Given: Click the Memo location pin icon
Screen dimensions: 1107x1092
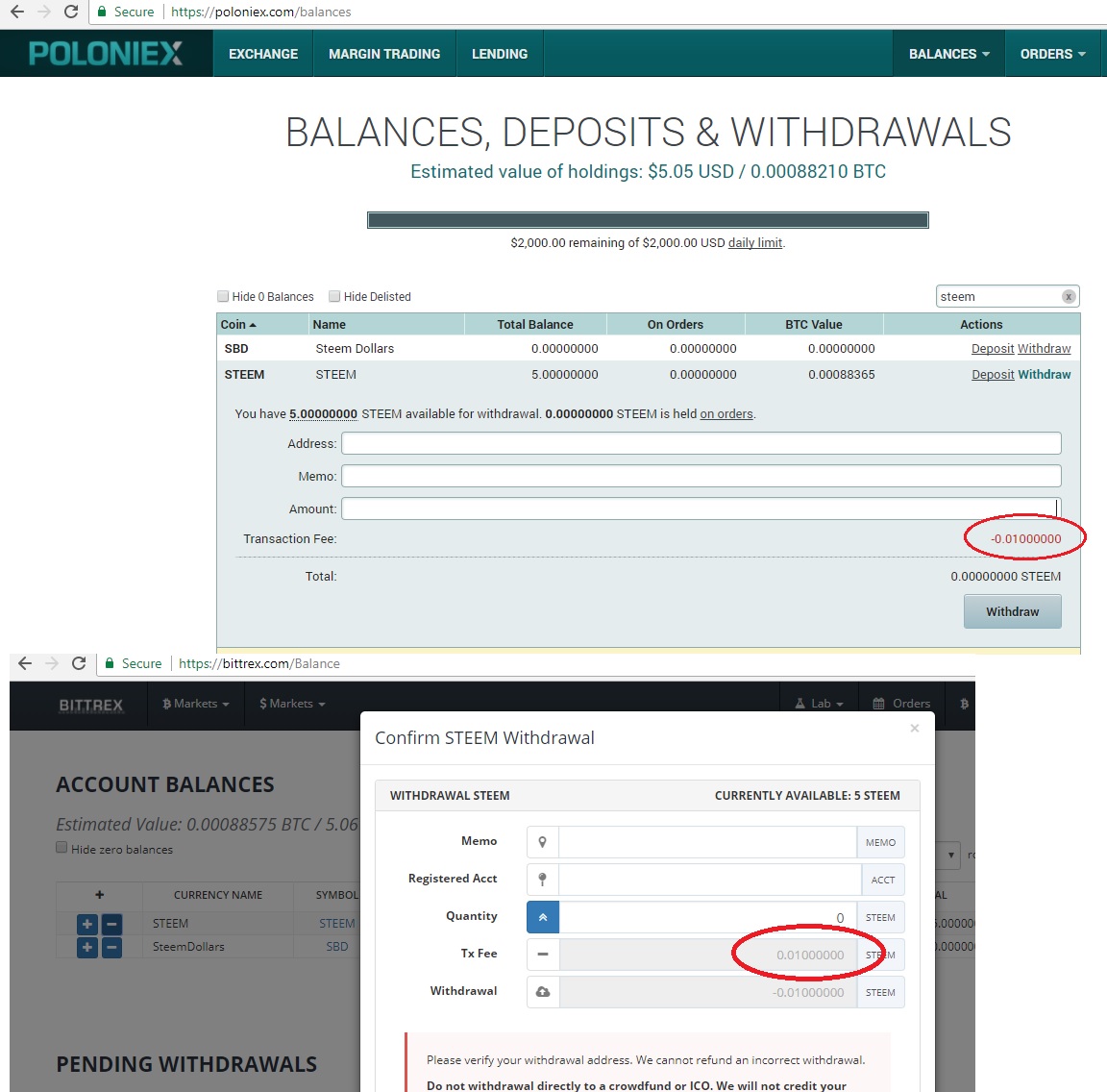Looking at the screenshot, I should coord(541,841).
